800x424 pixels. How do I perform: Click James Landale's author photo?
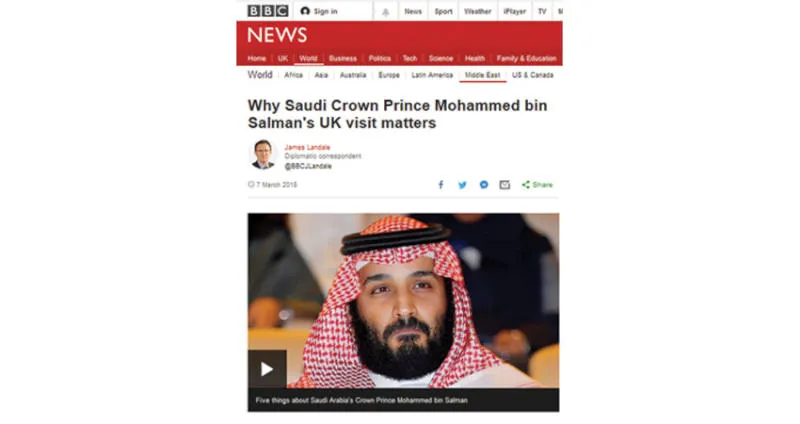pos(263,154)
